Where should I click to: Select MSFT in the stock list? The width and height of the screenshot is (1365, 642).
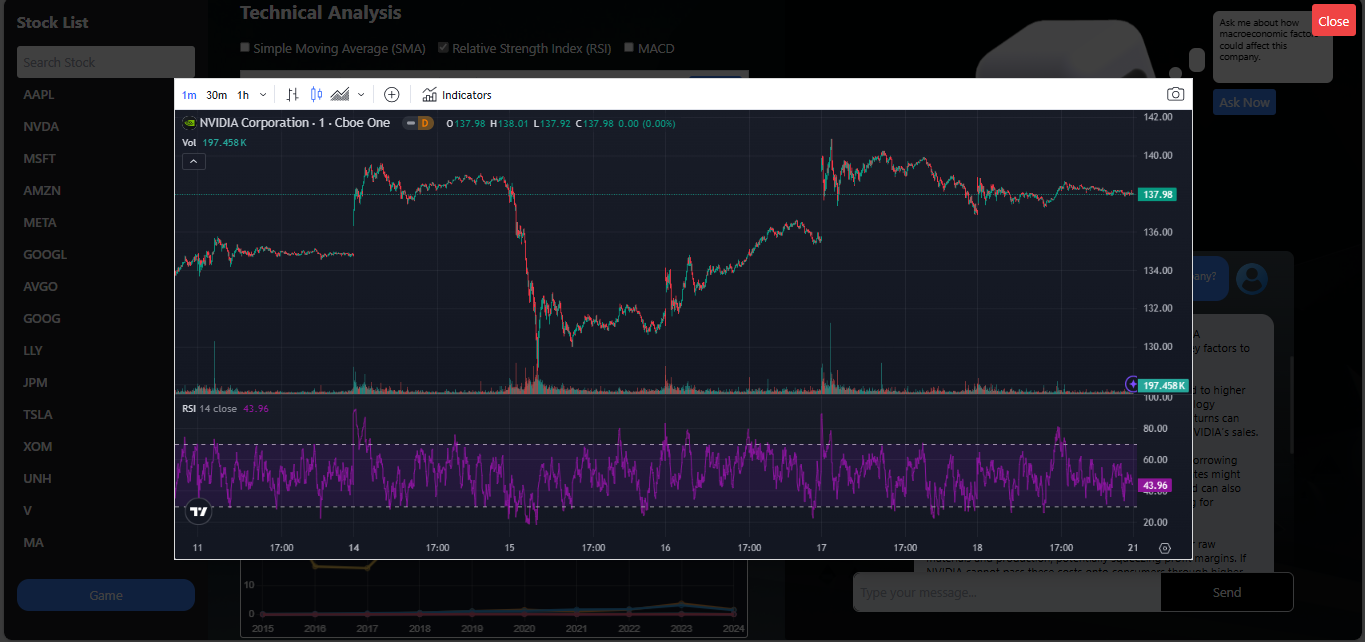(40, 158)
